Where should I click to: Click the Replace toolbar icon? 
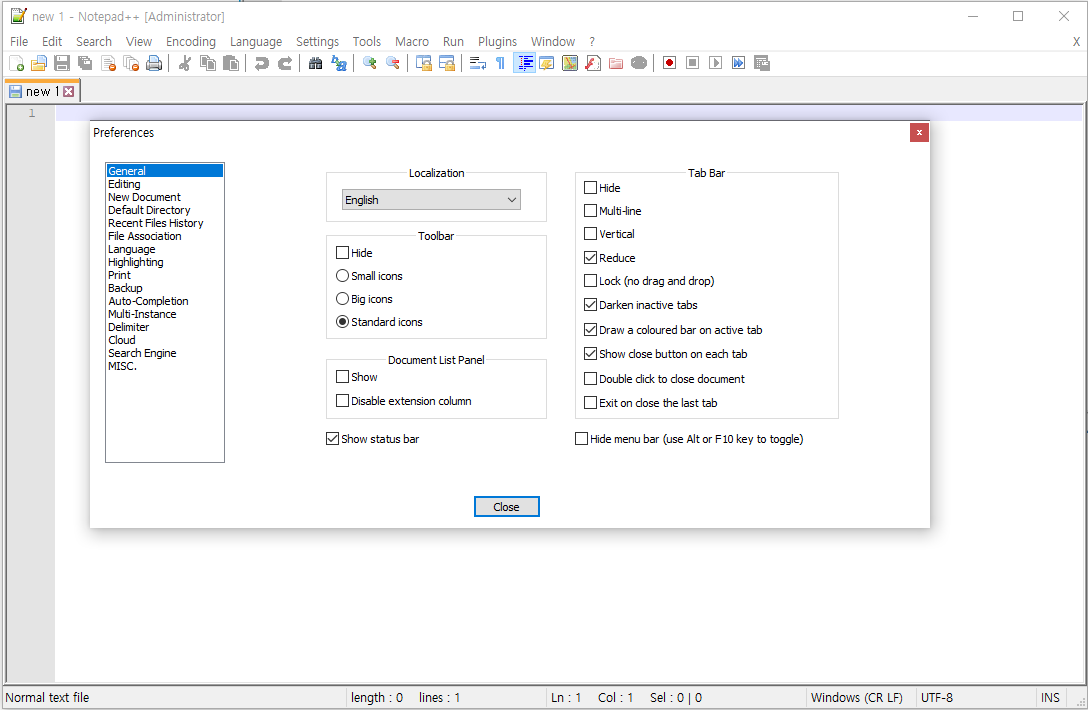339,64
